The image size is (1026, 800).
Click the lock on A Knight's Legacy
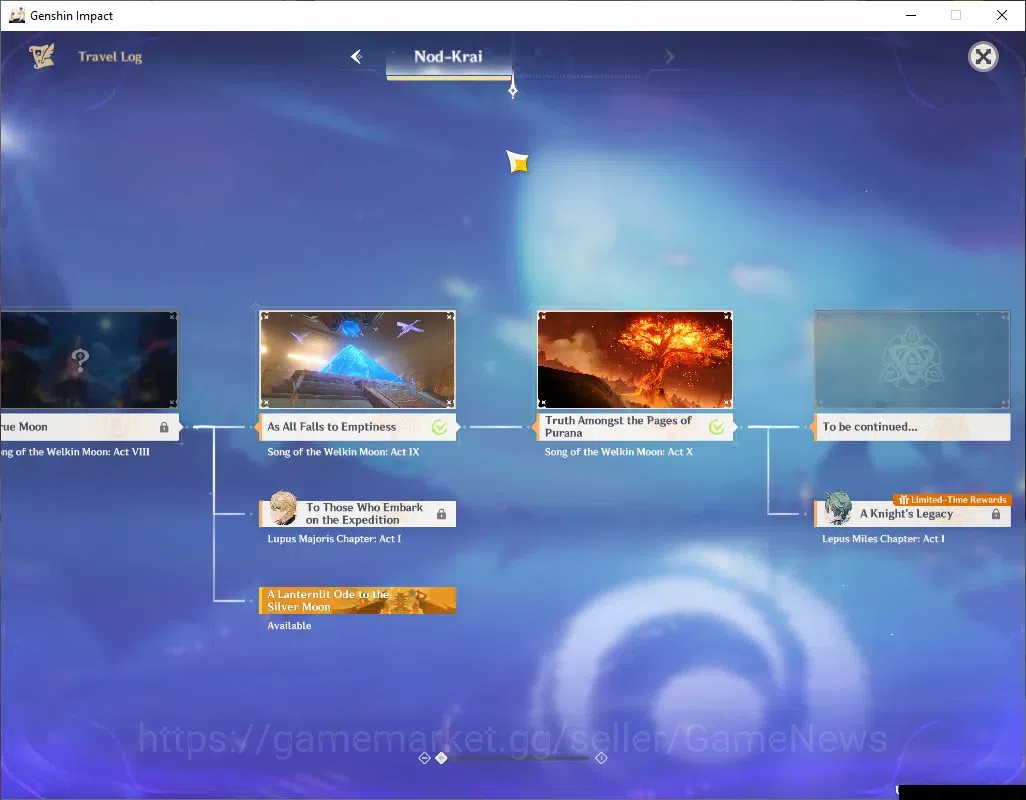pyautogui.click(x=996, y=514)
